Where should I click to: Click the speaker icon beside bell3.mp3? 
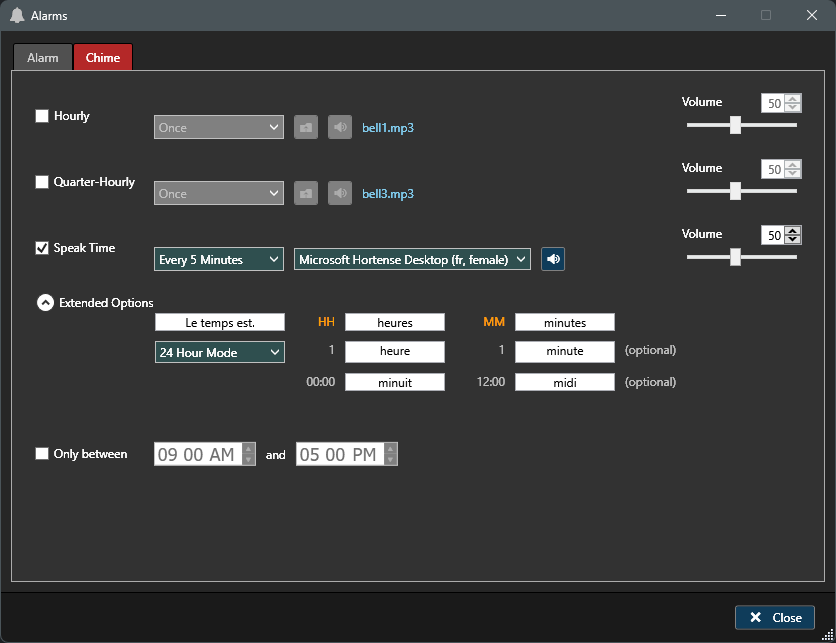[340, 194]
